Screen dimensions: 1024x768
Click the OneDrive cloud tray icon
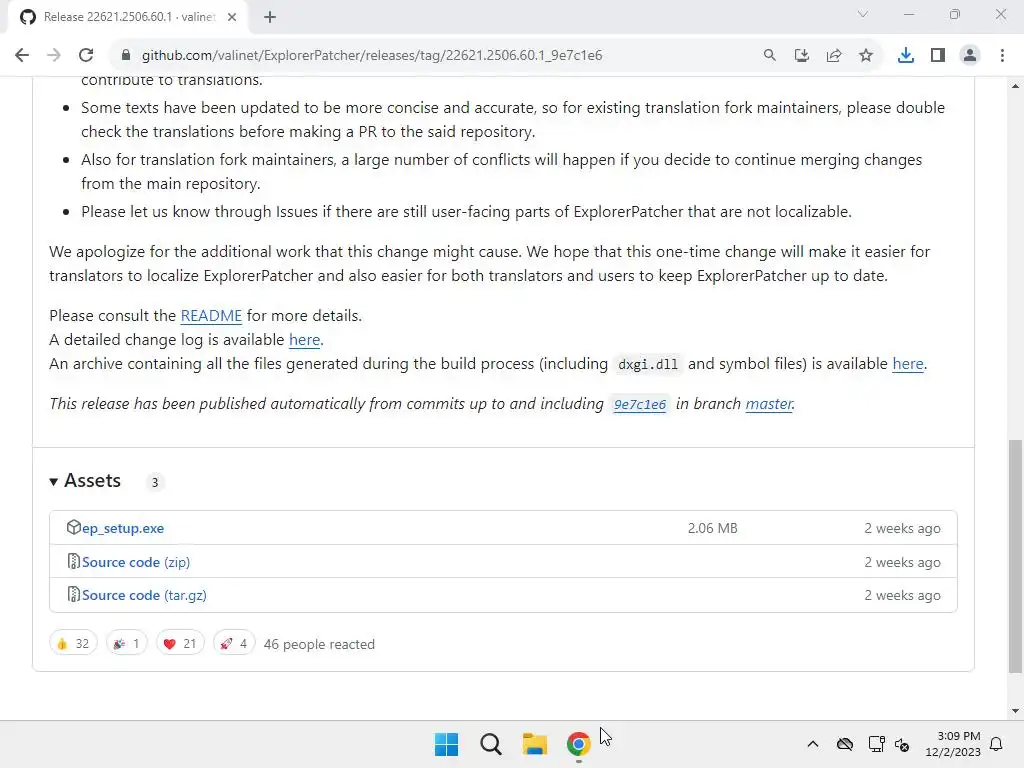click(x=844, y=744)
